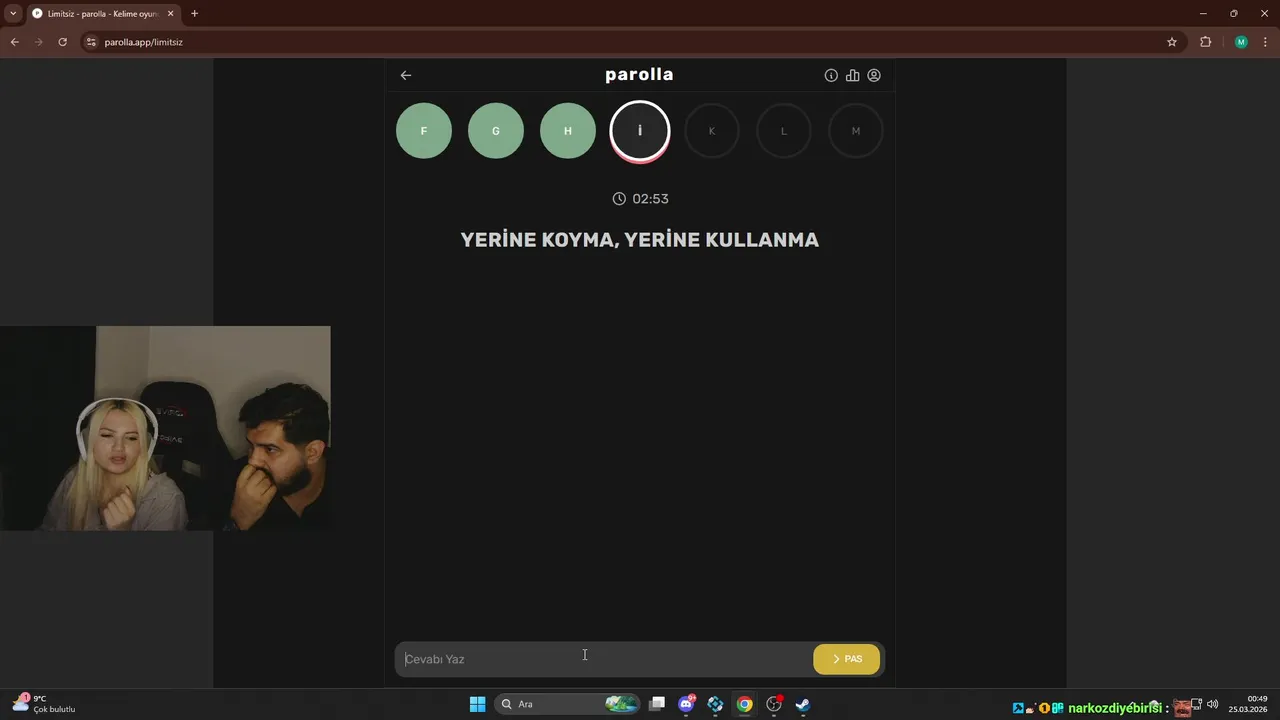Open the parolla statistics chart icon
This screenshot has height=720, width=1280.
pyautogui.click(x=852, y=75)
